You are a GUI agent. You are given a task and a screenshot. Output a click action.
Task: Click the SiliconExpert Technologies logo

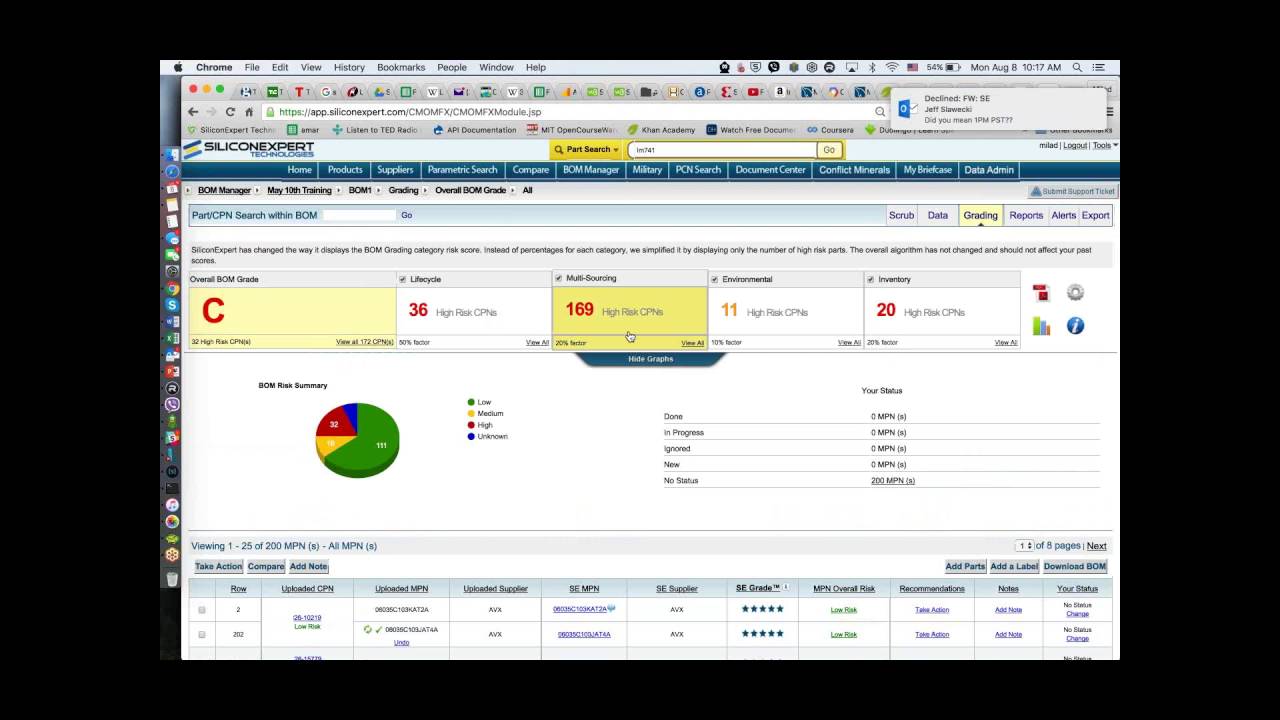(251, 149)
